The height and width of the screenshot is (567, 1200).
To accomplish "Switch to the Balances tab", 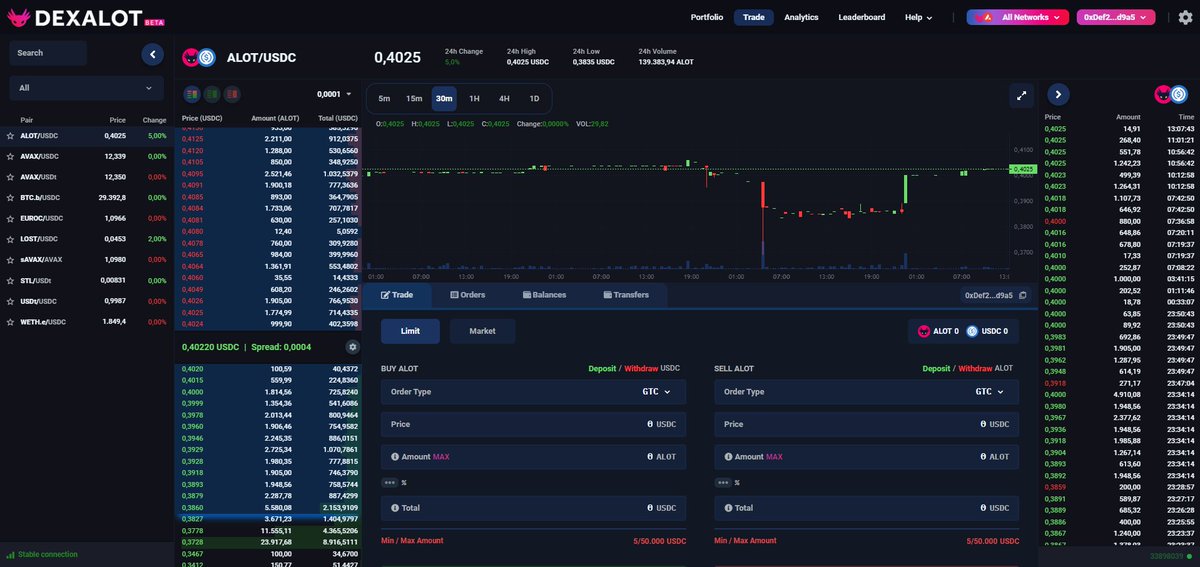I will click(x=544, y=295).
